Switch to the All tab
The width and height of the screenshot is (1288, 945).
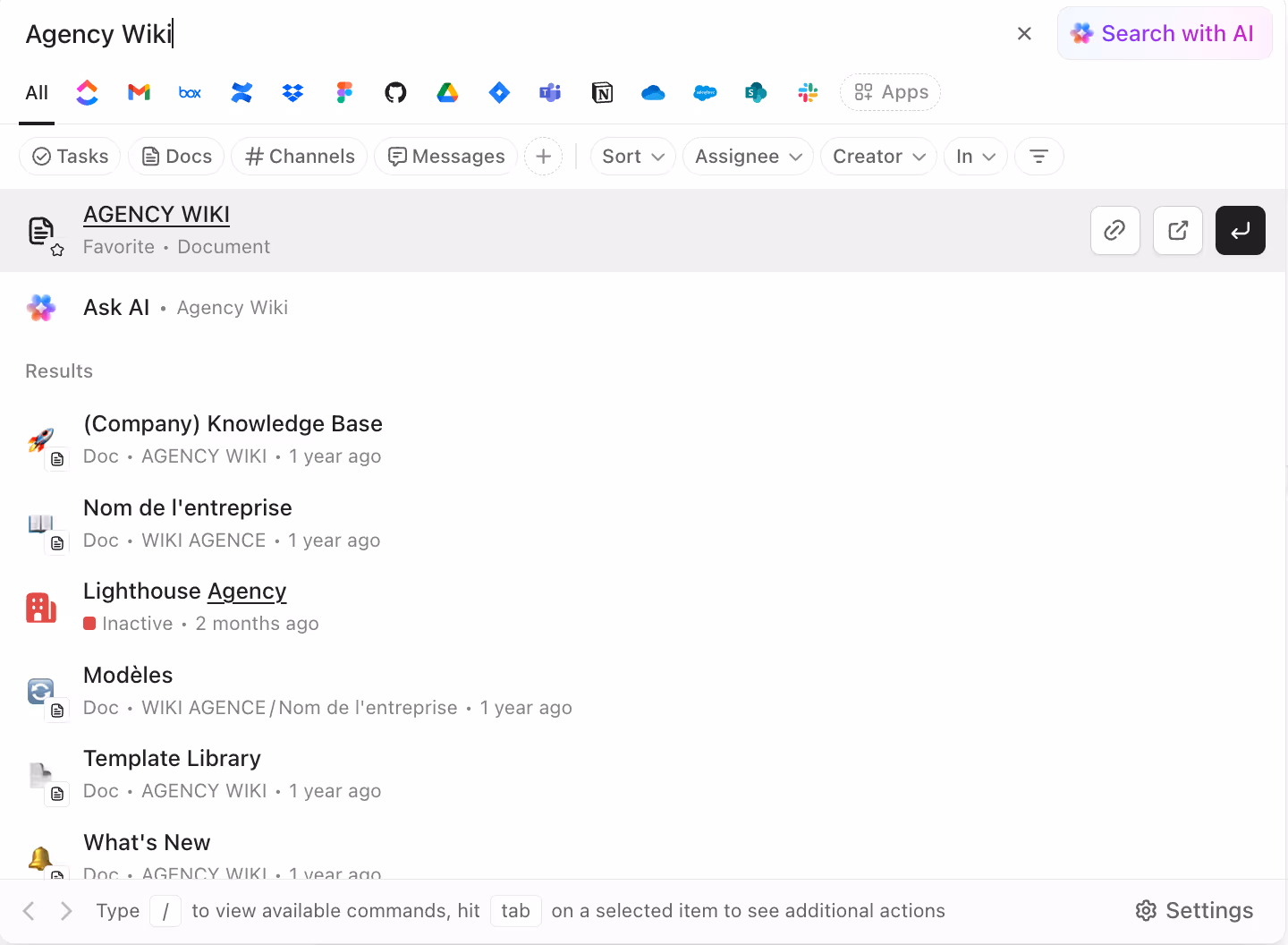(37, 93)
